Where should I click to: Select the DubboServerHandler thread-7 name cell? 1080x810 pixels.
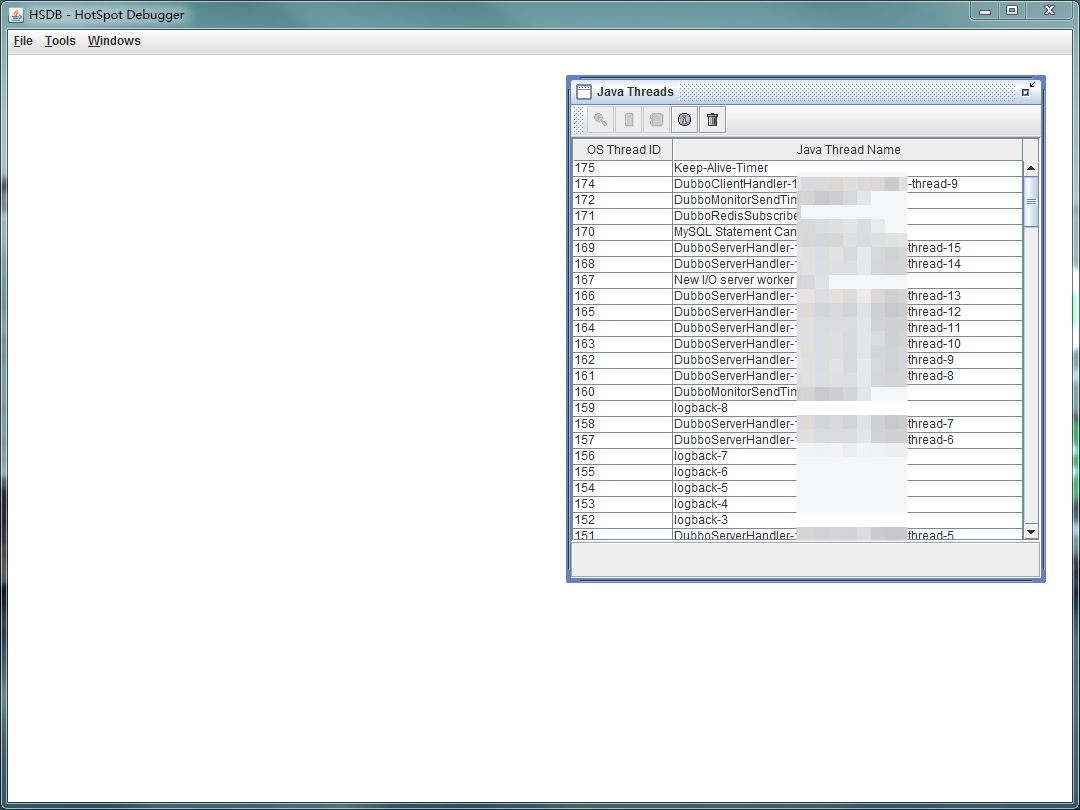tap(848, 424)
